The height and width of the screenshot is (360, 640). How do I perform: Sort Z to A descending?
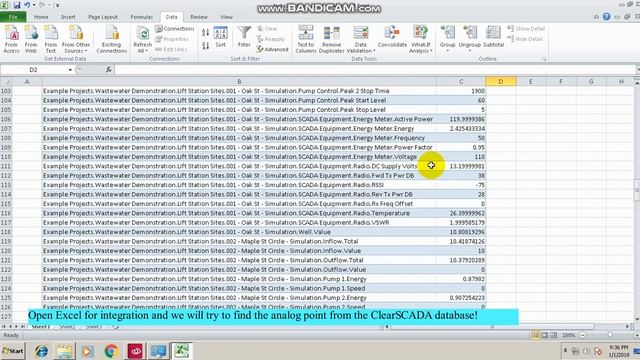pyautogui.click(x=206, y=45)
